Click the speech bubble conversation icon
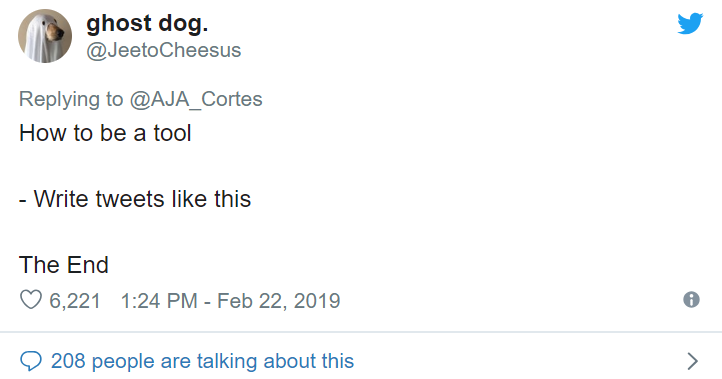 [x=31, y=361]
